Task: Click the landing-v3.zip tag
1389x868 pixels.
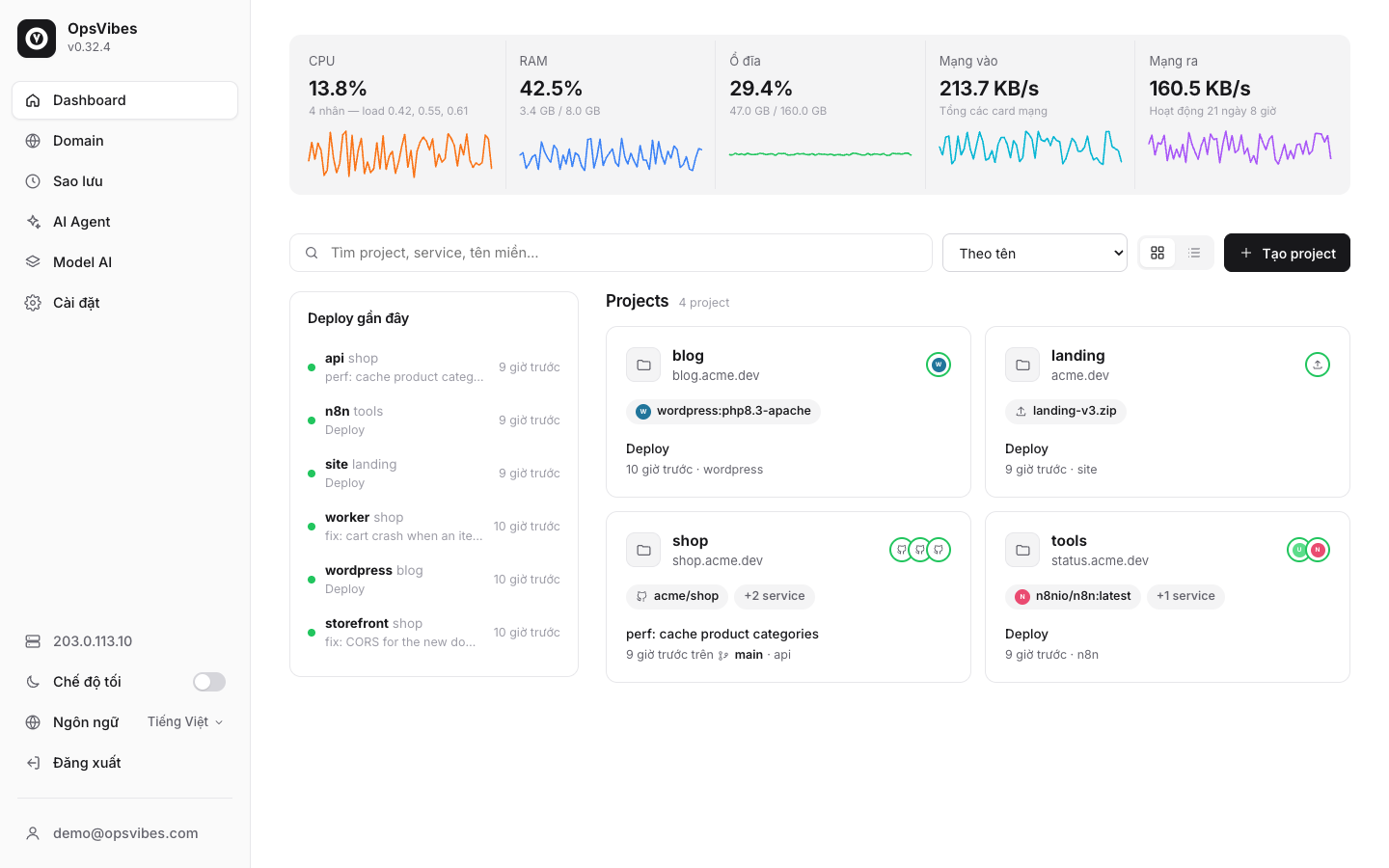Action: point(1066,411)
